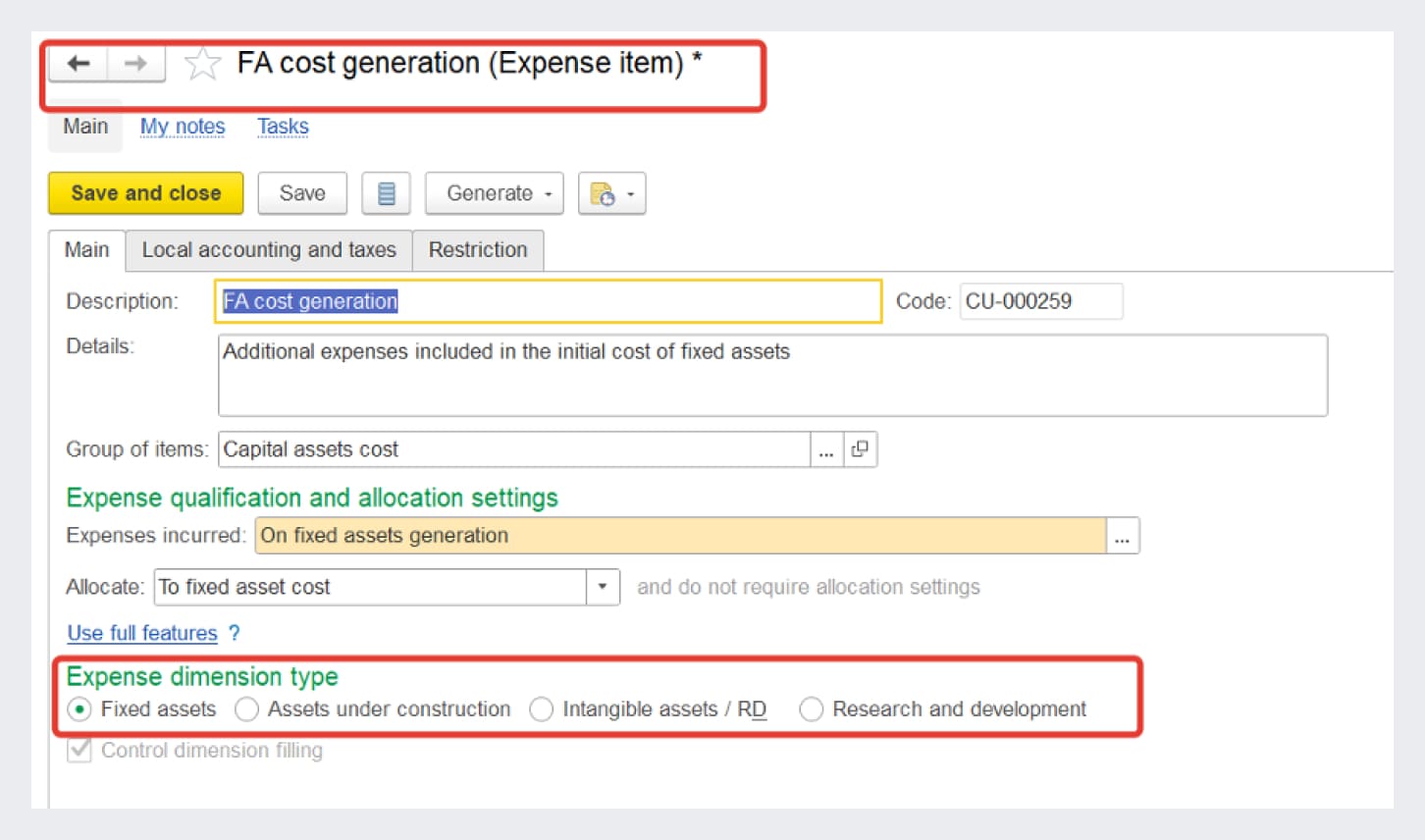Open the Capital assets cost group item
The width and height of the screenshot is (1425, 840).
(860, 449)
